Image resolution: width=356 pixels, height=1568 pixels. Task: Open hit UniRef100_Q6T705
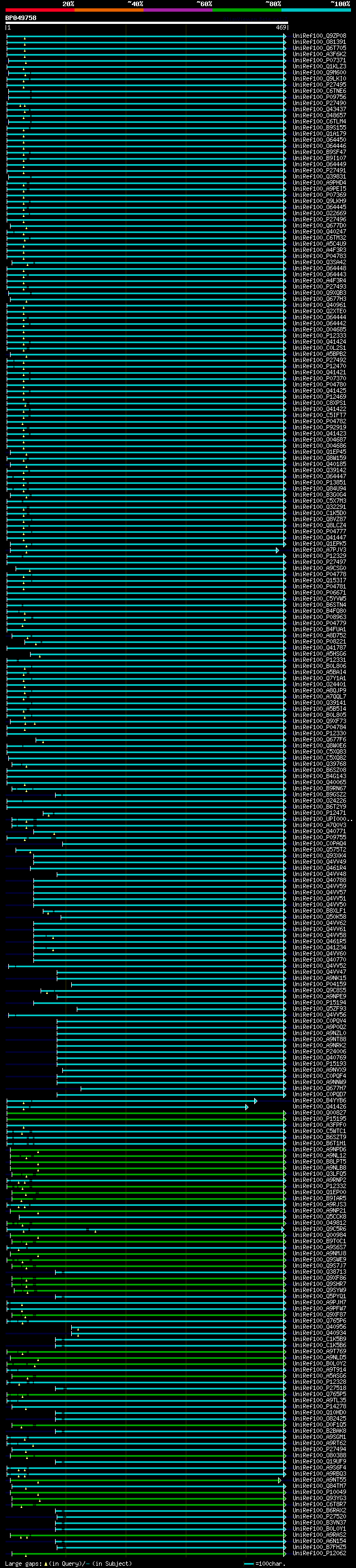tap(319, 48)
